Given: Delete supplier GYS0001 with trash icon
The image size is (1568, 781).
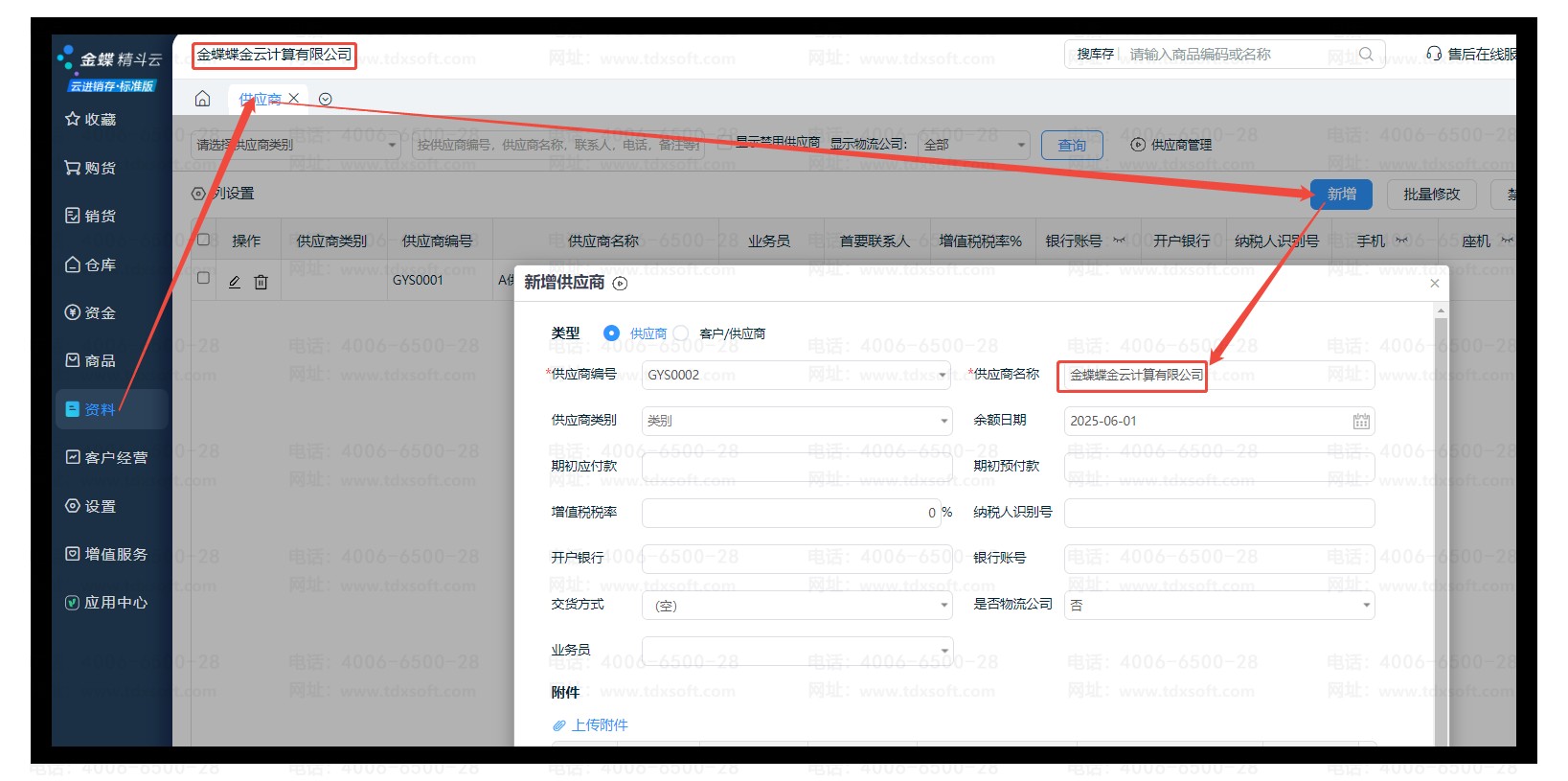Looking at the screenshot, I should point(261,282).
